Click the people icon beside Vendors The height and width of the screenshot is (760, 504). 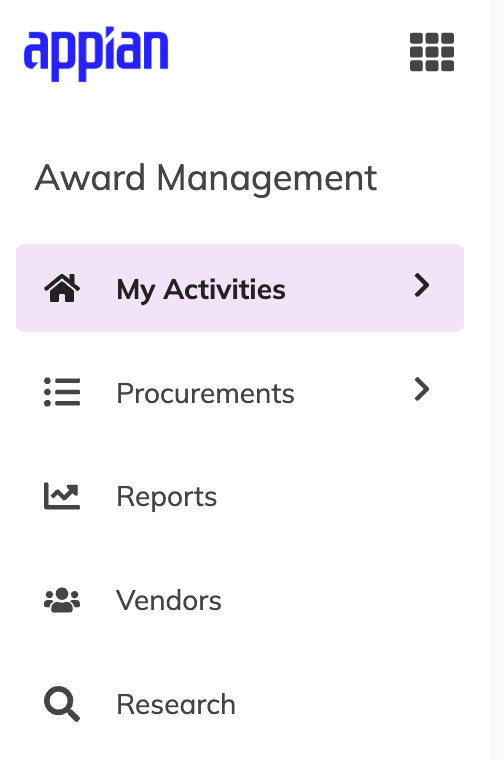(62, 600)
